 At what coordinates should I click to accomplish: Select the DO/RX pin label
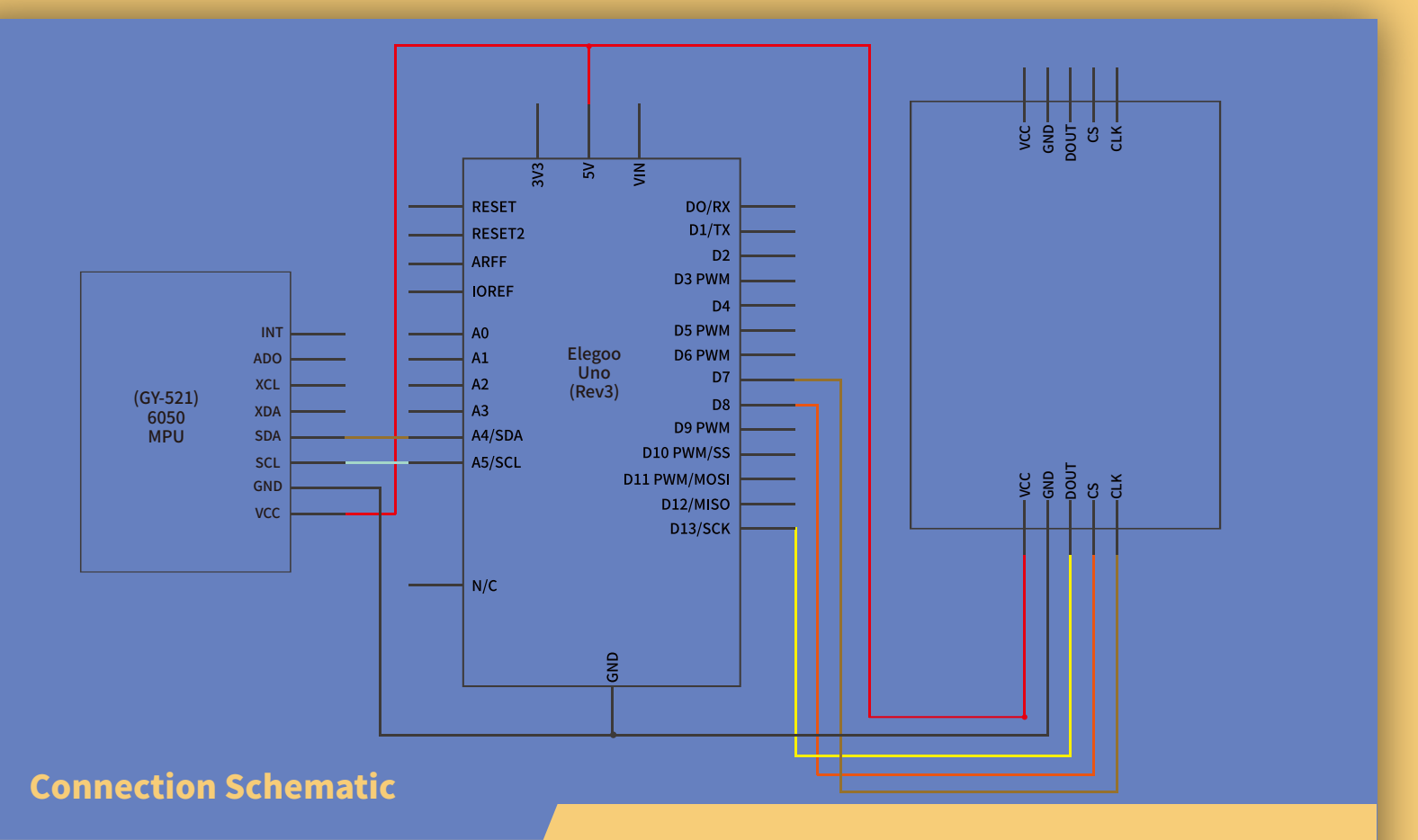coord(707,207)
